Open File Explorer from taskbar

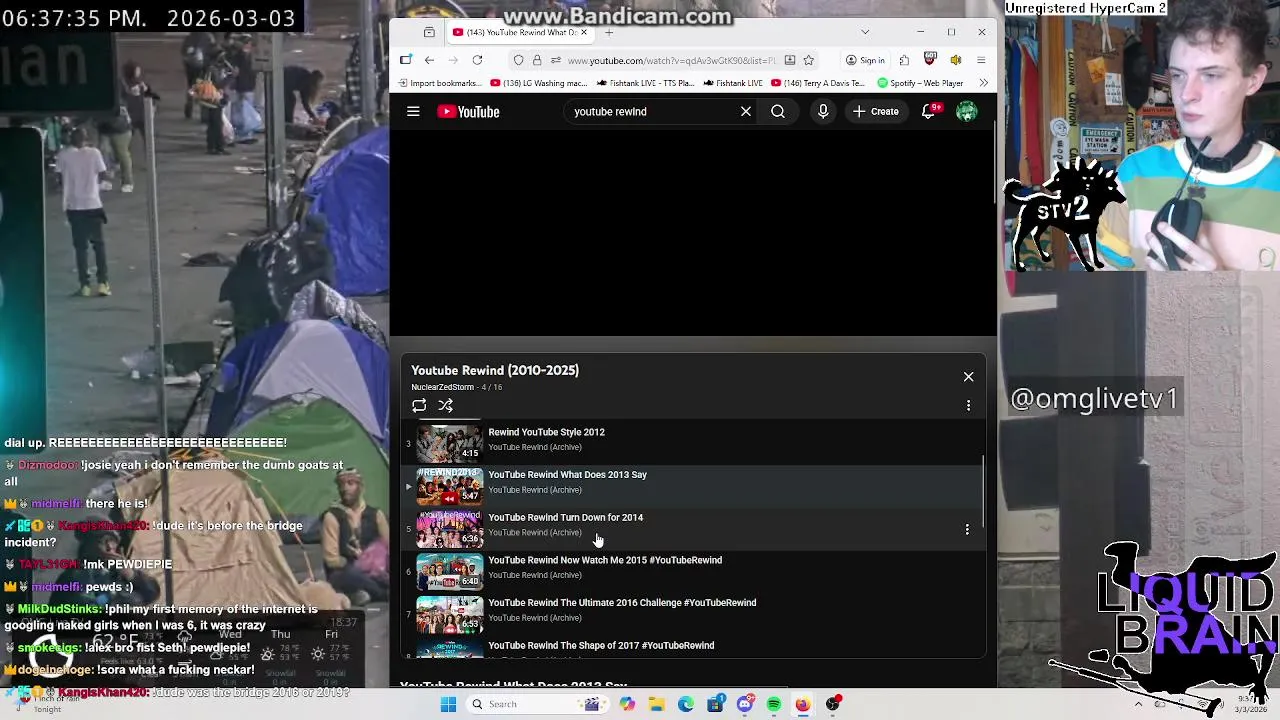click(x=656, y=704)
